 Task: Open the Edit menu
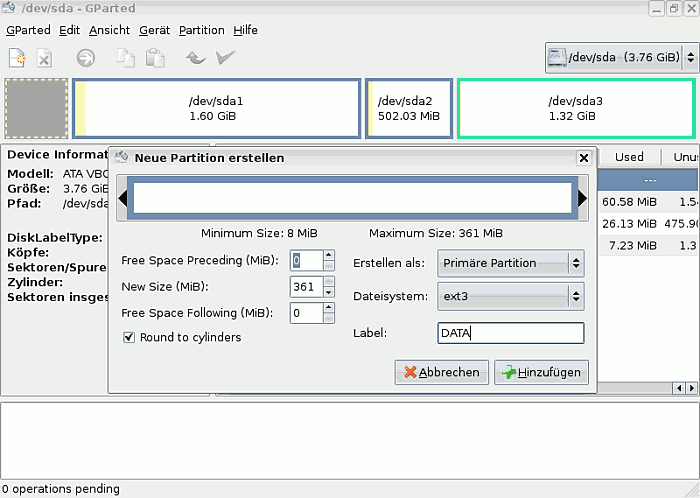coord(69,30)
